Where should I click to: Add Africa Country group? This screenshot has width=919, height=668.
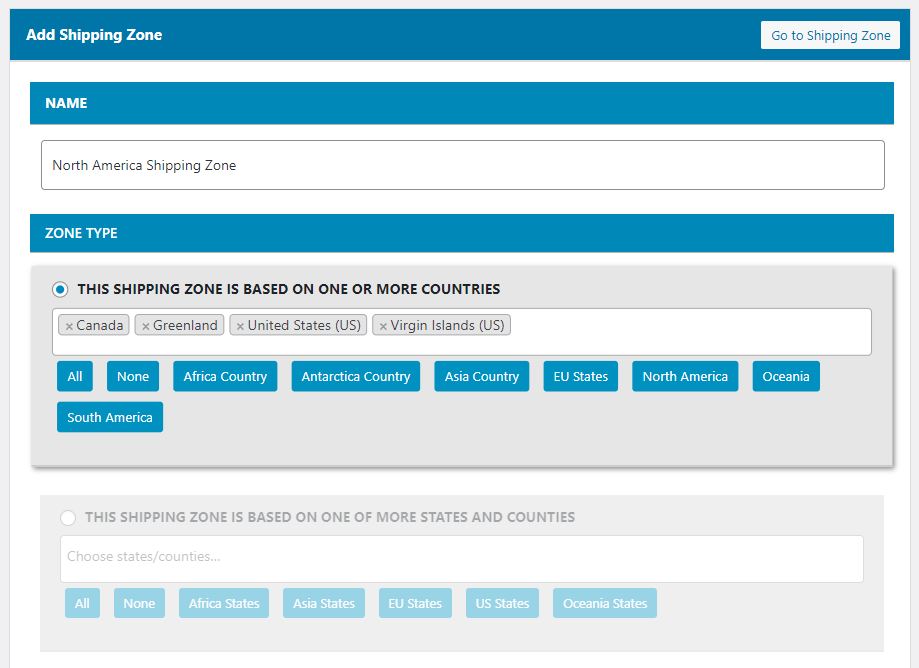[x=225, y=376]
